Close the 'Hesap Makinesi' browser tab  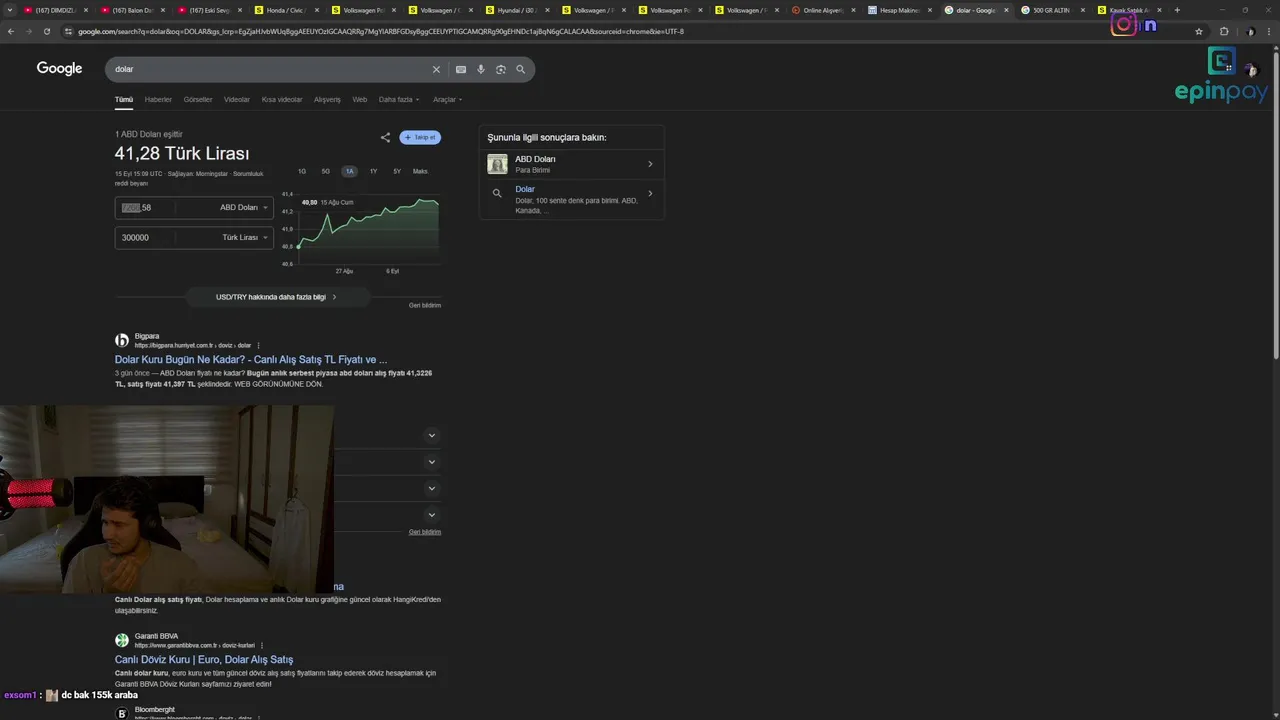pos(930,10)
